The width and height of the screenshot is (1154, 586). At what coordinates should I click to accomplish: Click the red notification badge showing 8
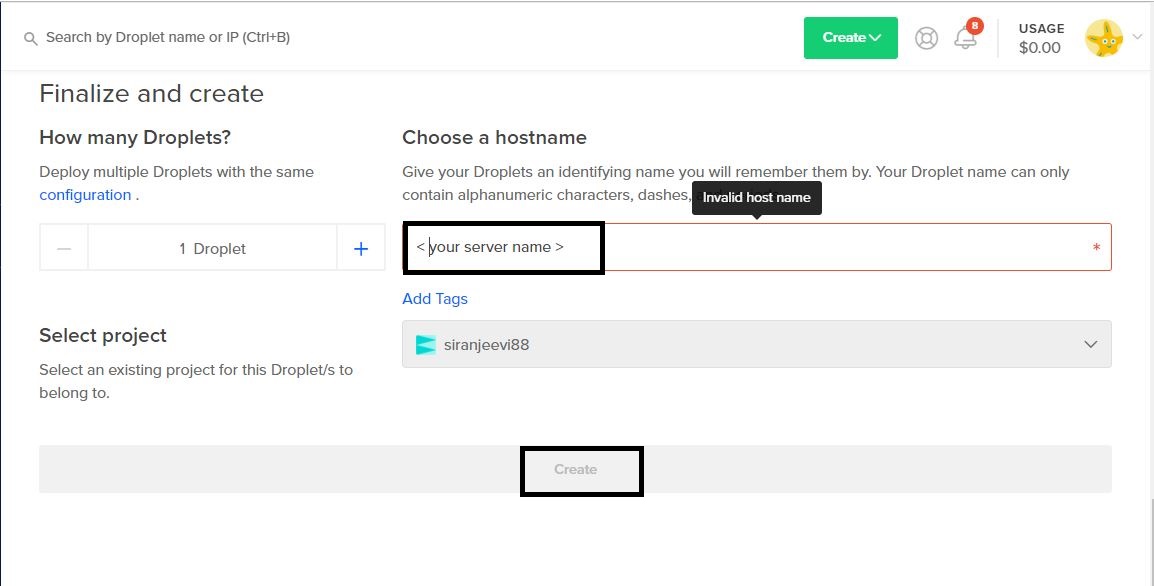[974, 26]
